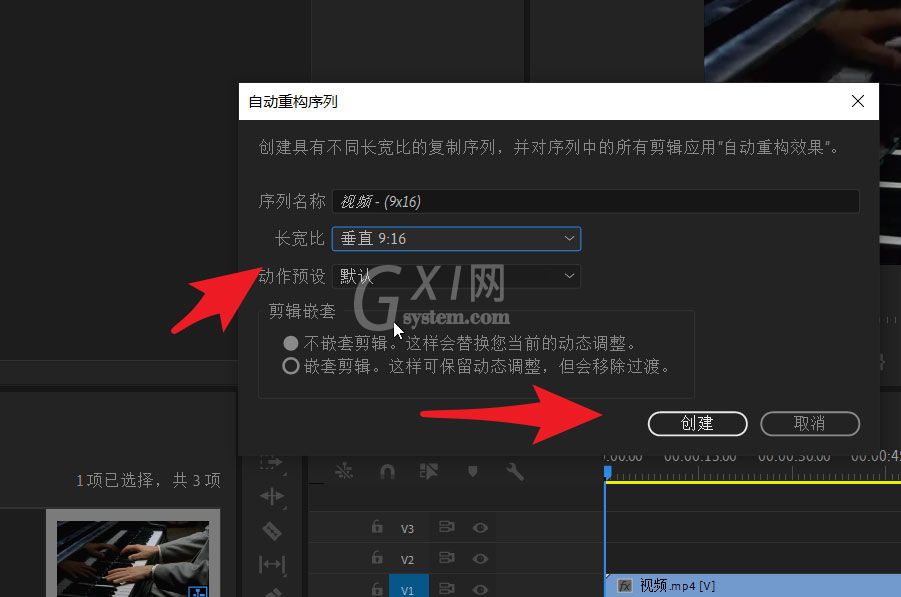Open the 长宽比 aspect ratio dropdown
The width and height of the screenshot is (901, 597).
pyautogui.click(x=456, y=238)
